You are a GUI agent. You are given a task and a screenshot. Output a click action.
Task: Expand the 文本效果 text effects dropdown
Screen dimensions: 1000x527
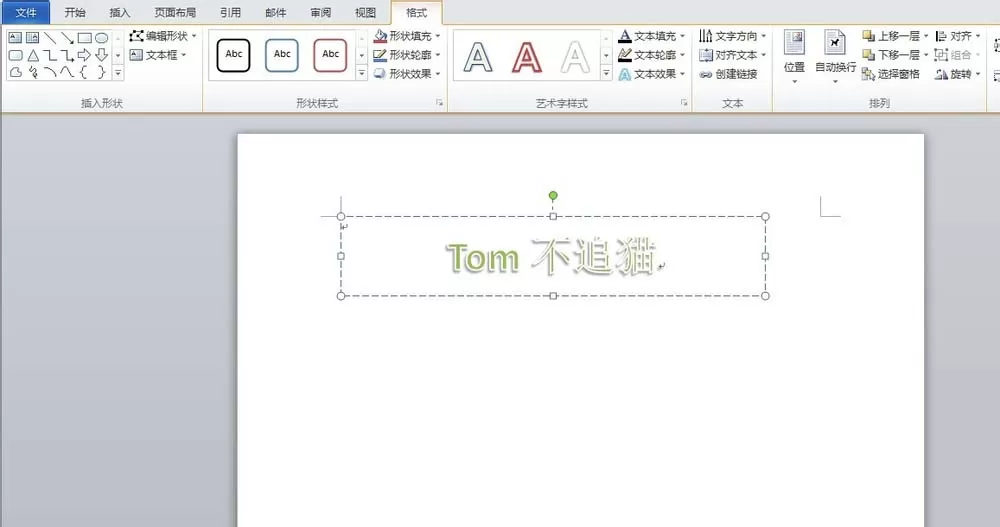click(682, 75)
